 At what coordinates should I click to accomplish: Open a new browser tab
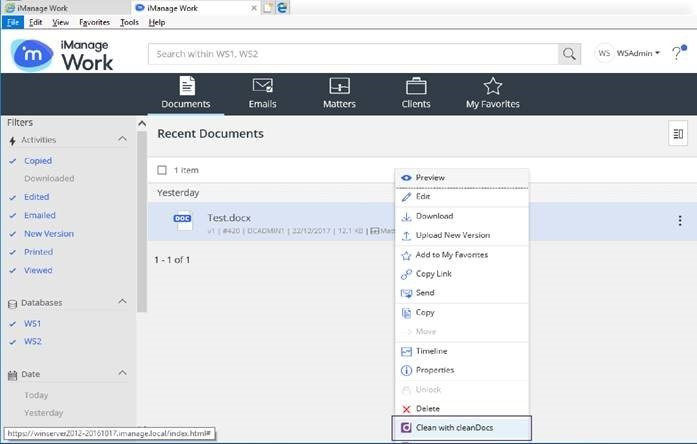pos(268,8)
